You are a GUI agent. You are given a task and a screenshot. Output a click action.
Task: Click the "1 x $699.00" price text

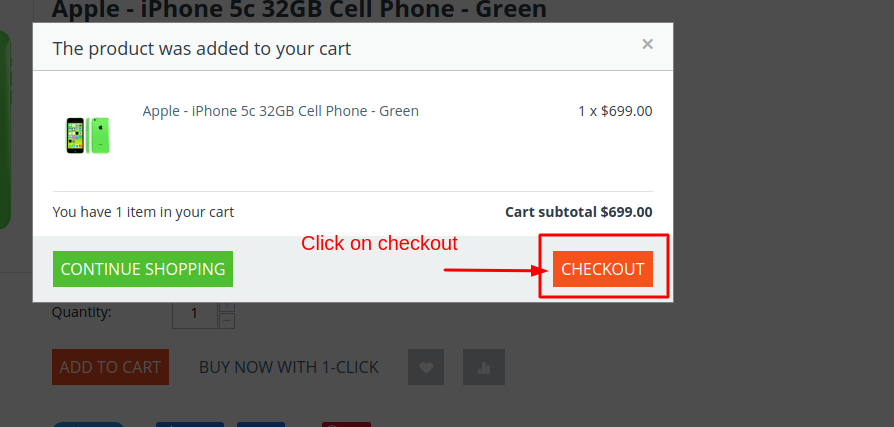pos(614,111)
